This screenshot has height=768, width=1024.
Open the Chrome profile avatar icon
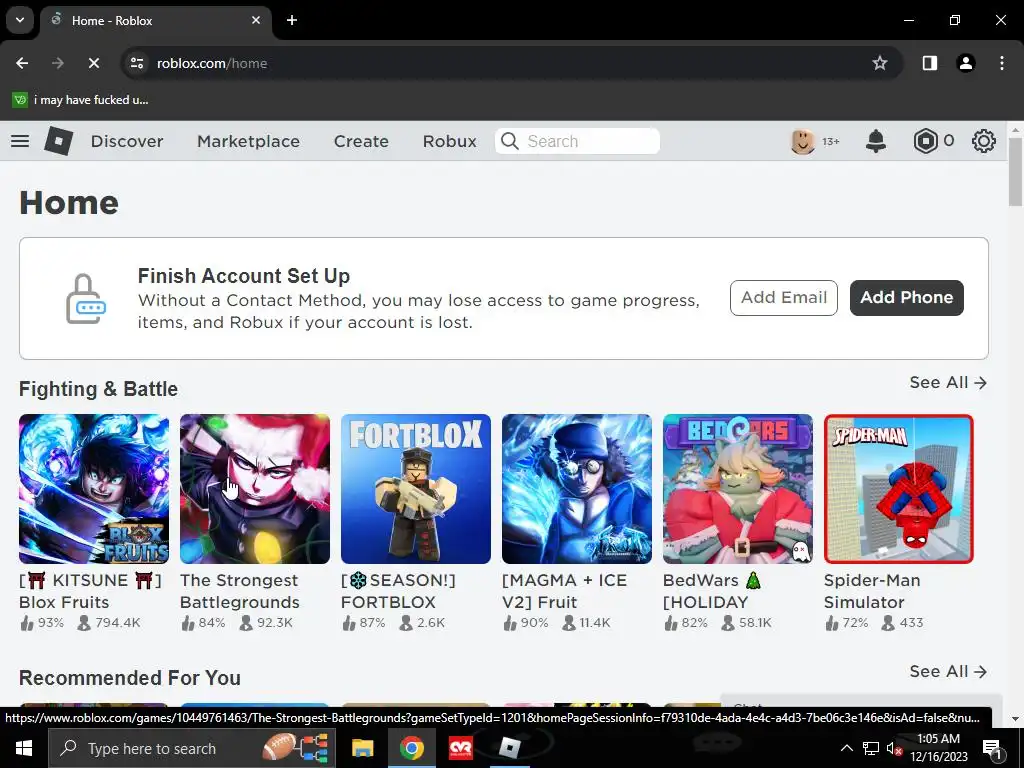[x=965, y=63]
